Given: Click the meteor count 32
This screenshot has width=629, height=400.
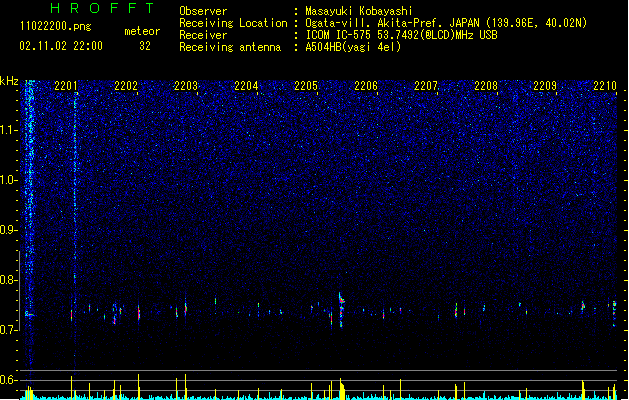Looking at the screenshot, I should [x=145, y=46].
